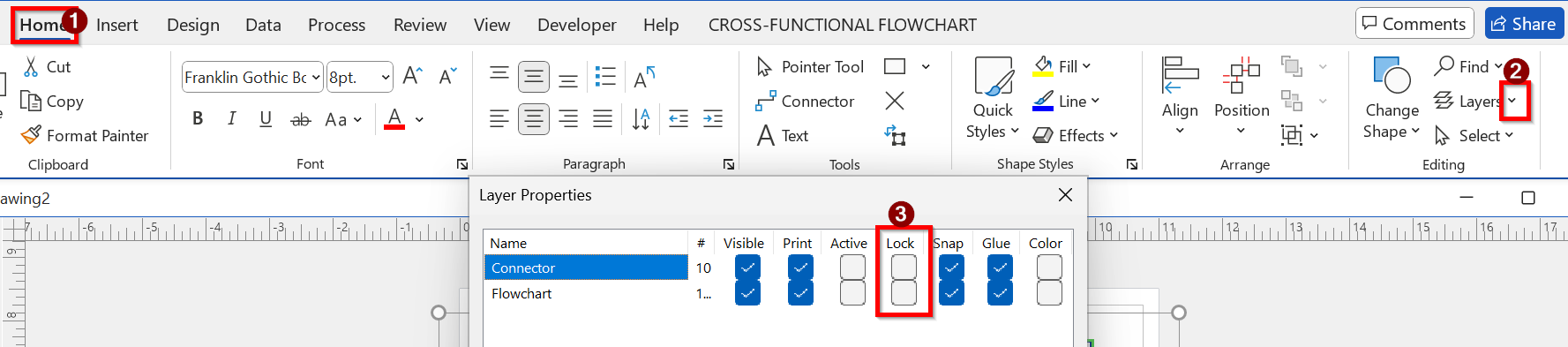Toggle Visible checkbox for Flowchart layer
1568x347 pixels.
[x=747, y=293]
